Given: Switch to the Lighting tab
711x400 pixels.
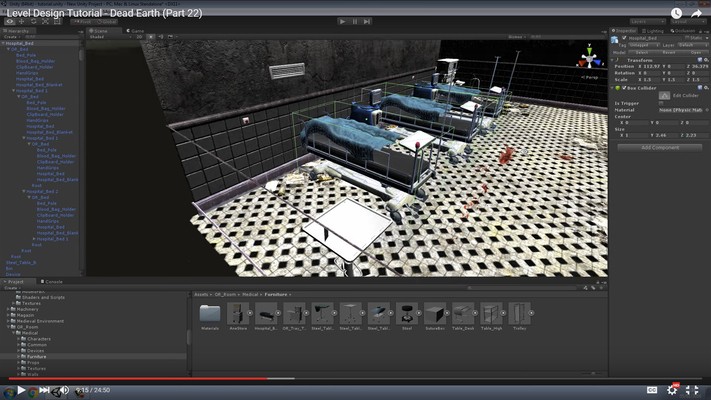Looking at the screenshot, I should pos(656,30).
